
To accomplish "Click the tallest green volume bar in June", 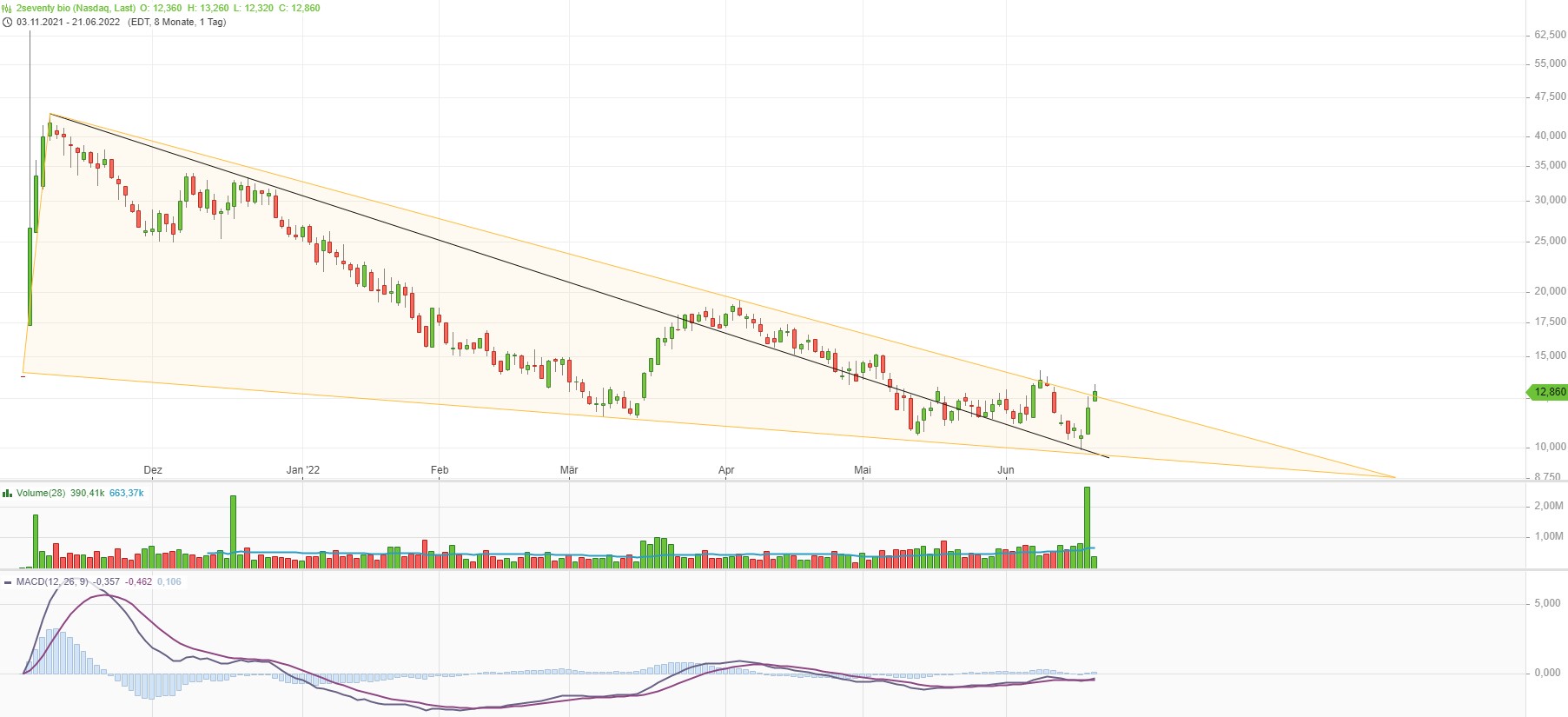I will click(x=1087, y=528).
